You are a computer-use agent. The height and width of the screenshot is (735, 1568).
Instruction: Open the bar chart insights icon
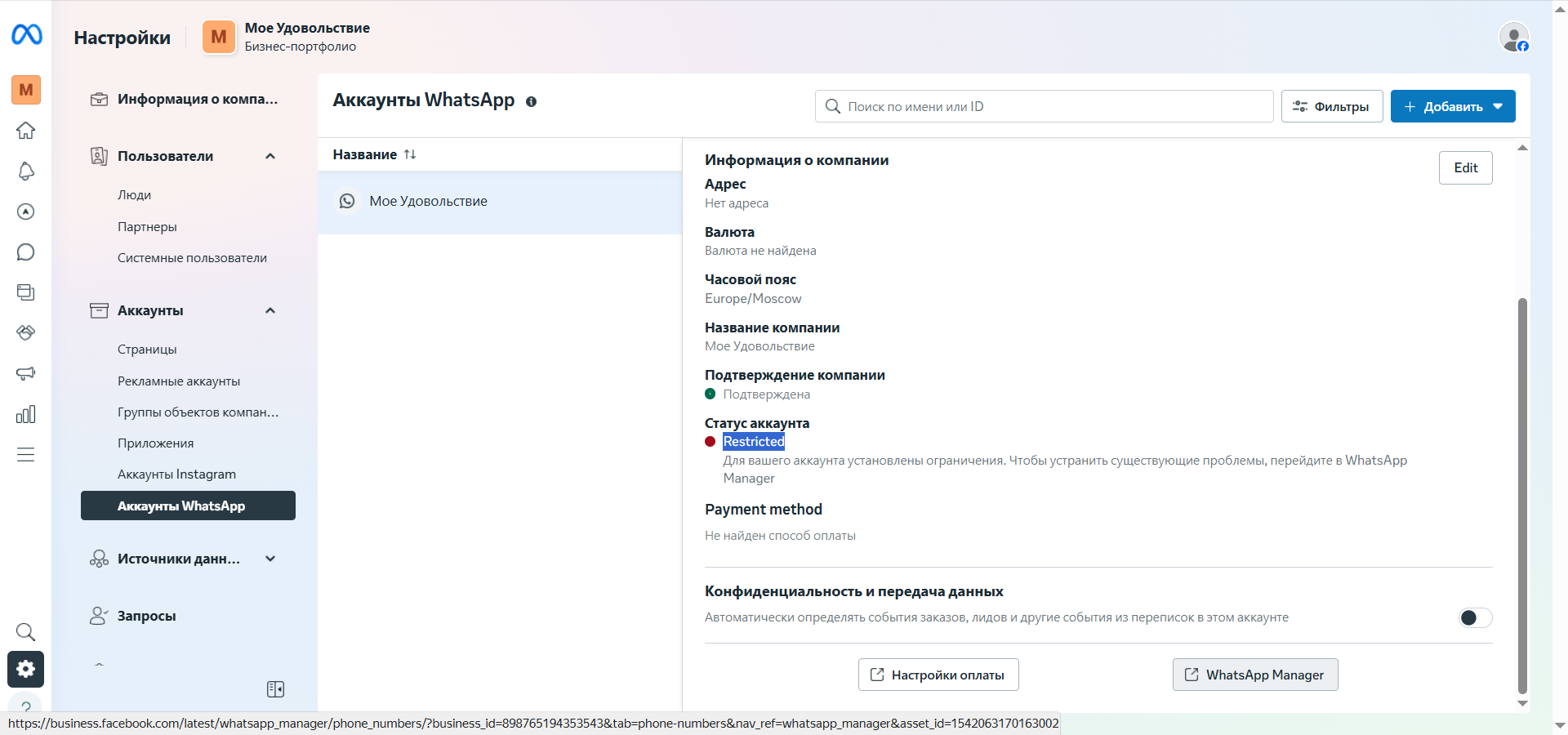pos(26,414)
